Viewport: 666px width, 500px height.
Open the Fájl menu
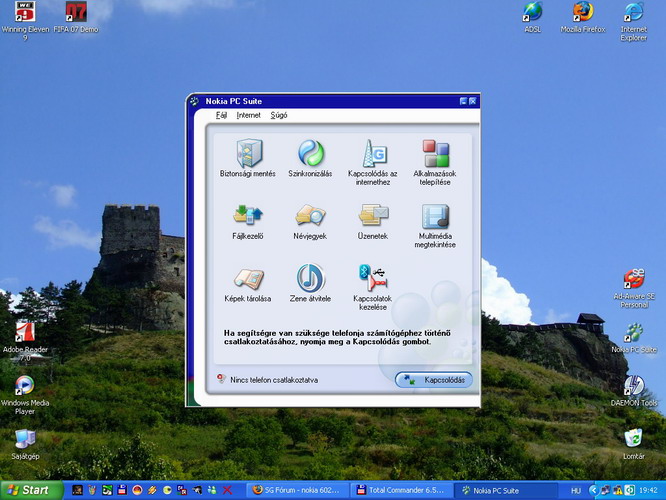[222, 116]
